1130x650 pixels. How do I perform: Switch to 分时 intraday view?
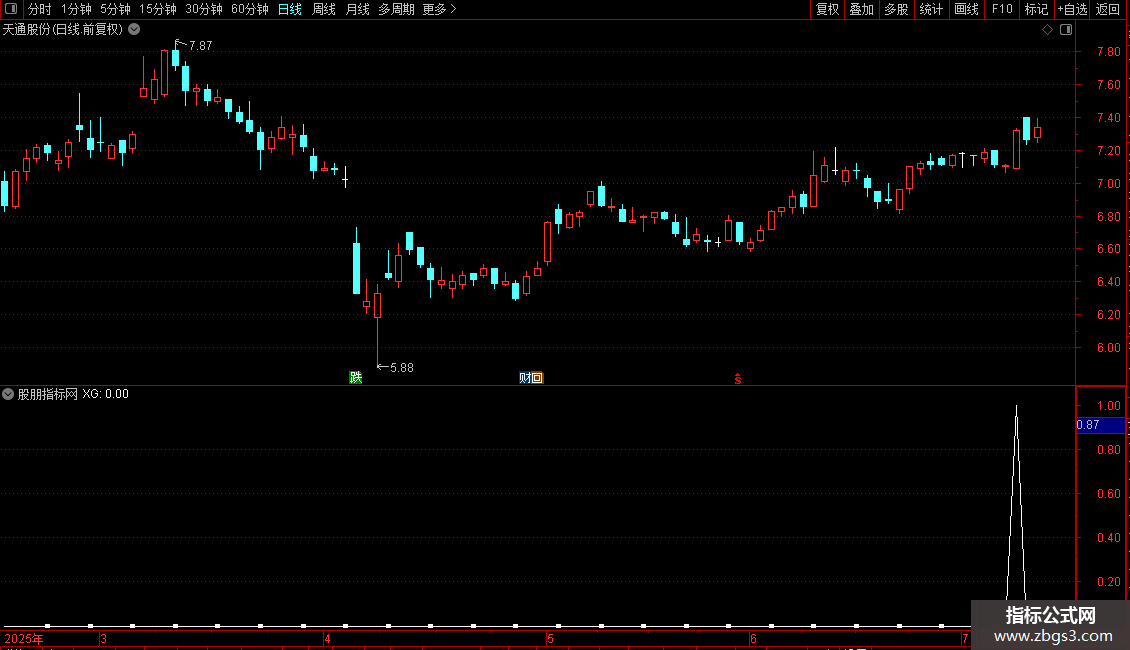pos(40,9)
